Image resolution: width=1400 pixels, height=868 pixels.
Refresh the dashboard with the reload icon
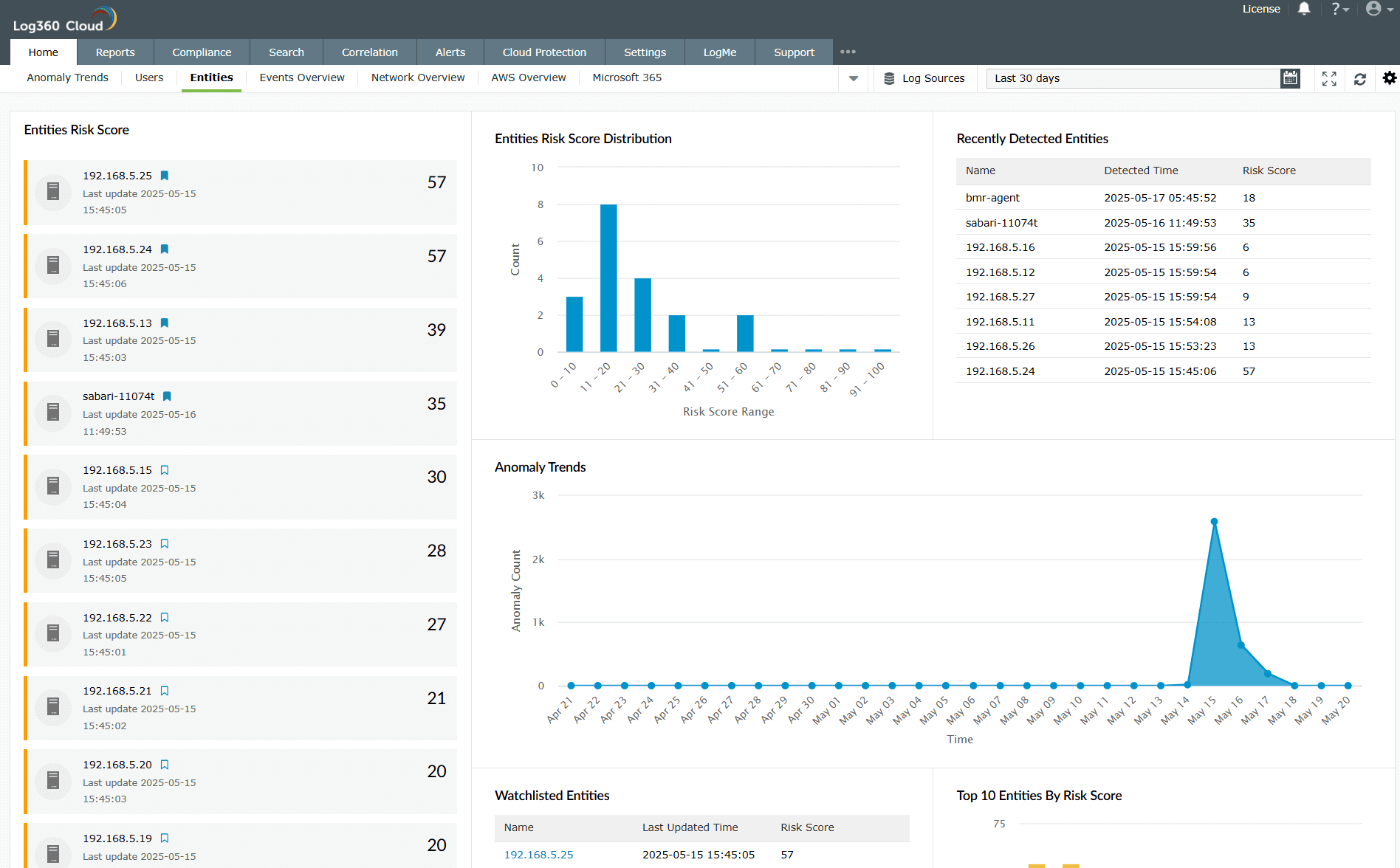coord(1360,78)
